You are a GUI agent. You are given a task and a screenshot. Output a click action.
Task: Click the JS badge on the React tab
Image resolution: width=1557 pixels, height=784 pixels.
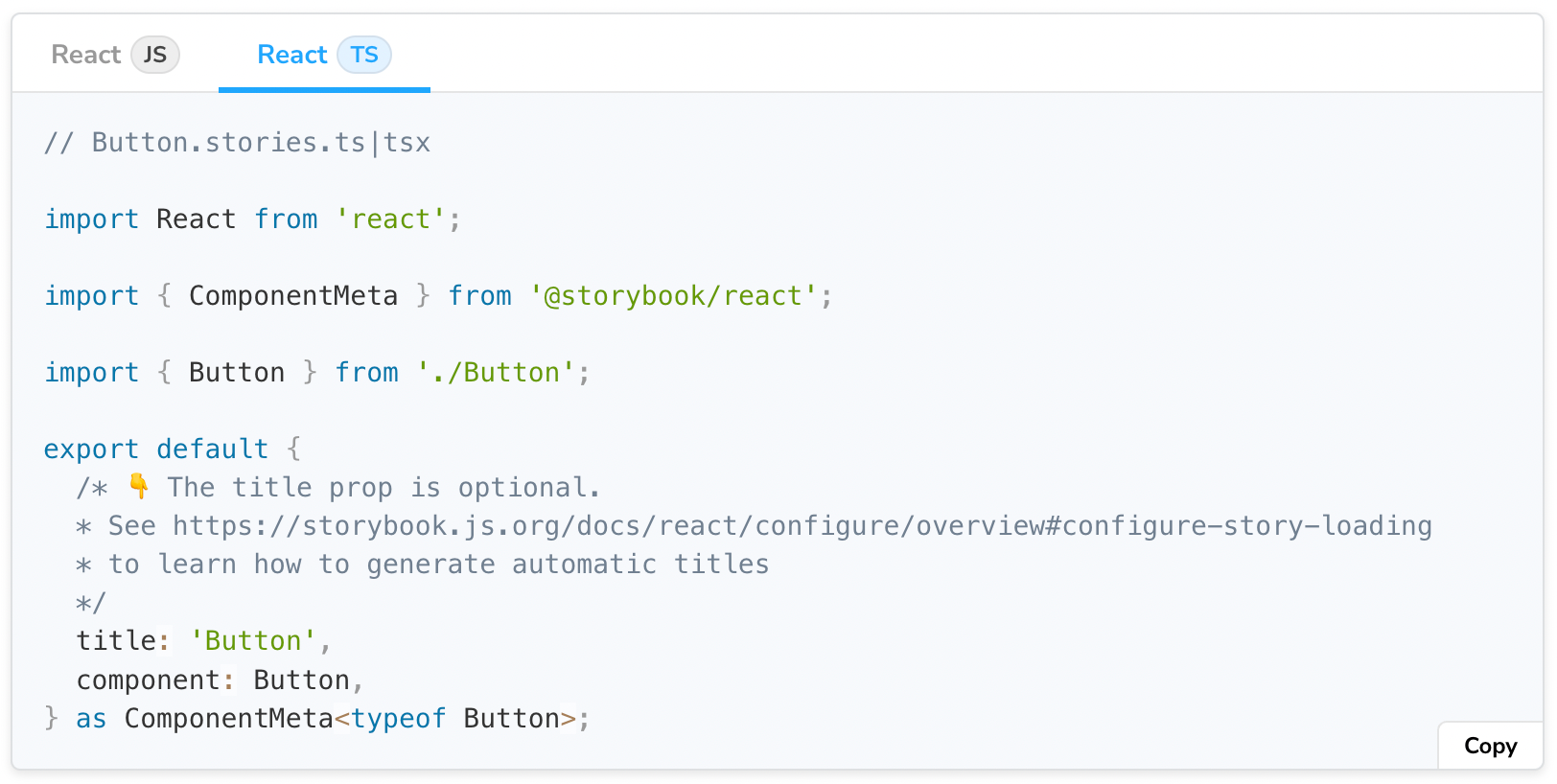coord(155,55)
